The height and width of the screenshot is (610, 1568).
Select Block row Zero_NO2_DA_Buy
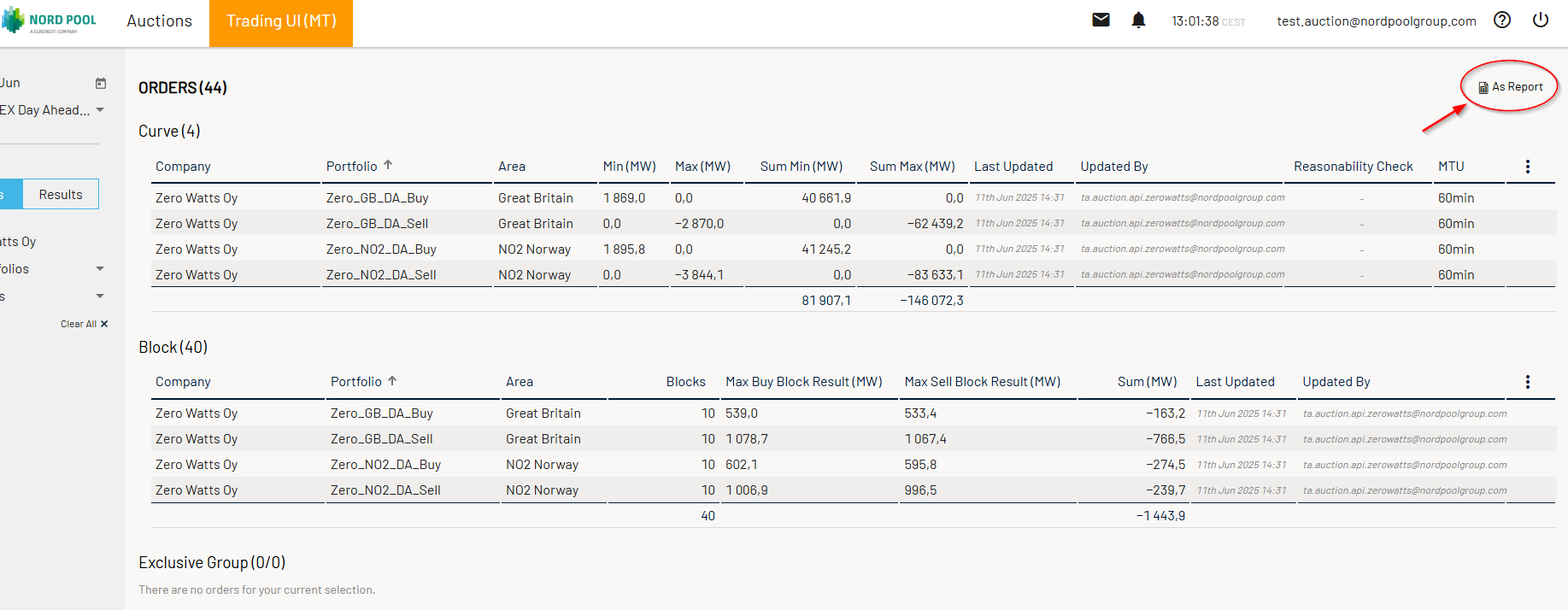853,464
